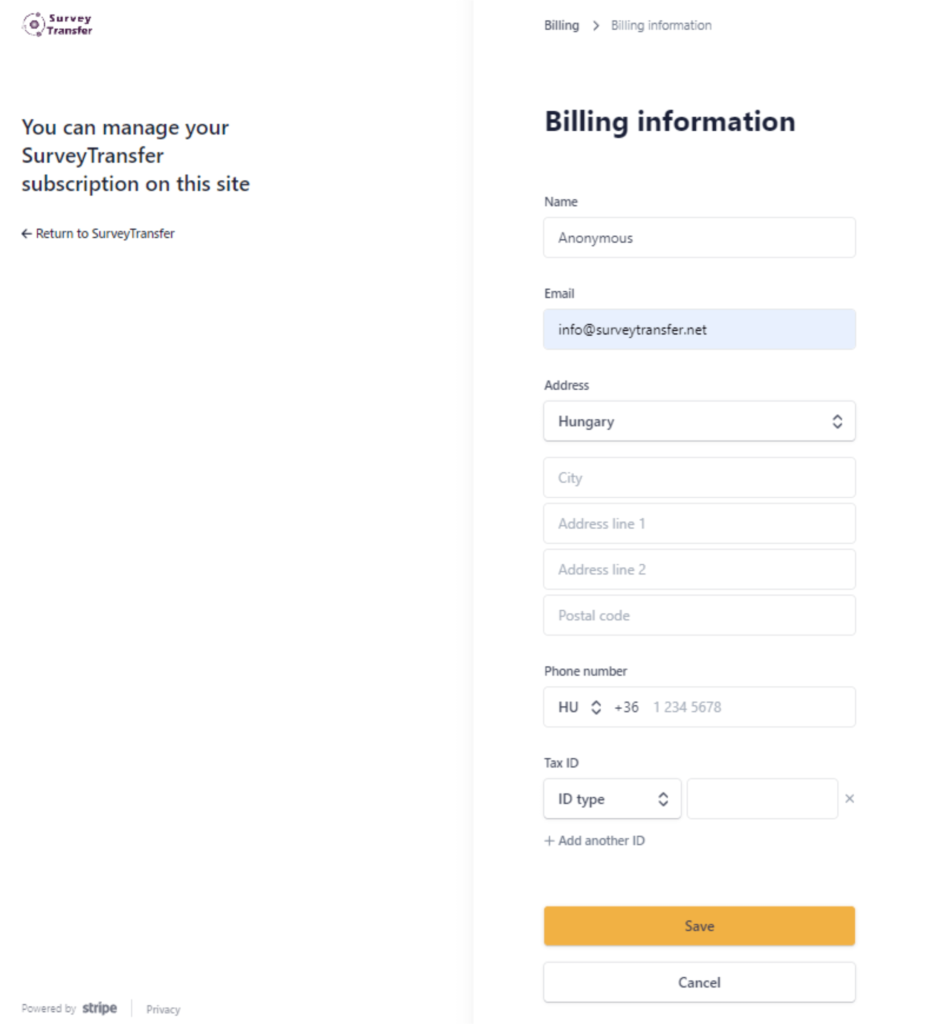Click the plus icon for Add another ID
Image resolution: width=948 pixels, height=1024 pixels.
549,841
